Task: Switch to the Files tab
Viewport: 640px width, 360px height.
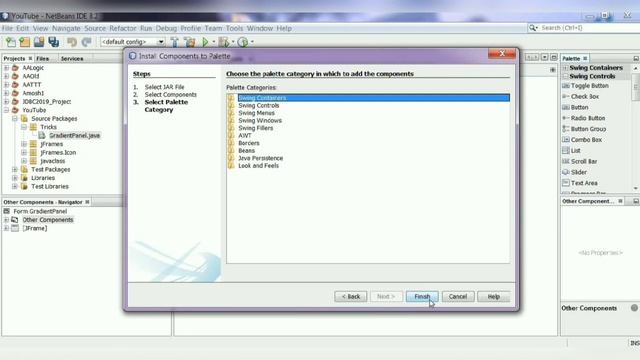Action: tap(42, 58)
